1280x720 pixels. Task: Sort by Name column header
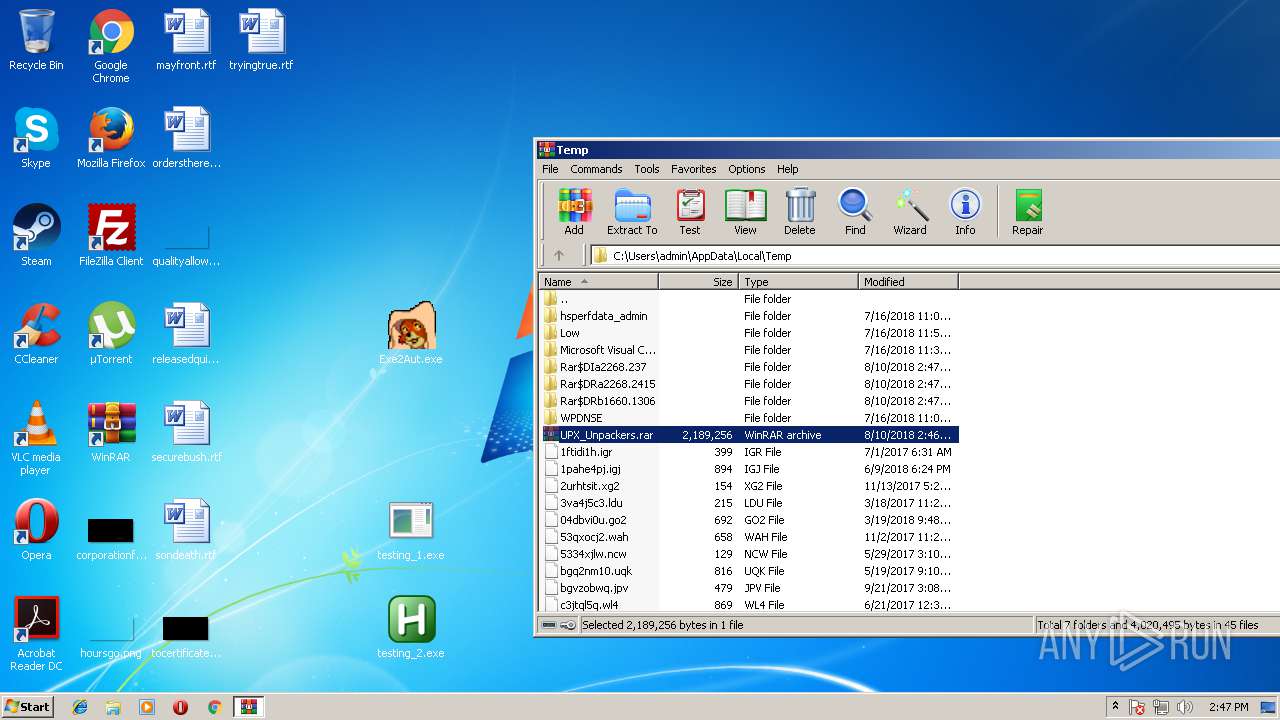pyautogui.click(x=598, y=282)
